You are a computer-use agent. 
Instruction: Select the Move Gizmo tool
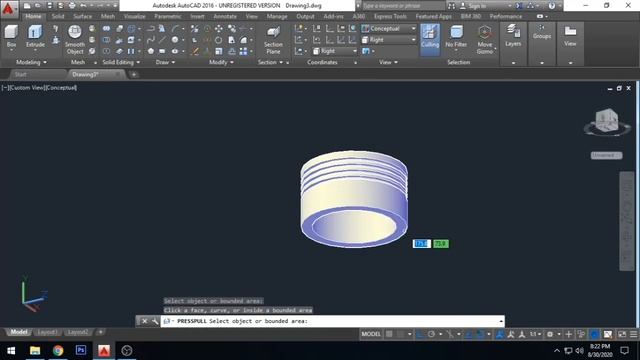(484, 40)
